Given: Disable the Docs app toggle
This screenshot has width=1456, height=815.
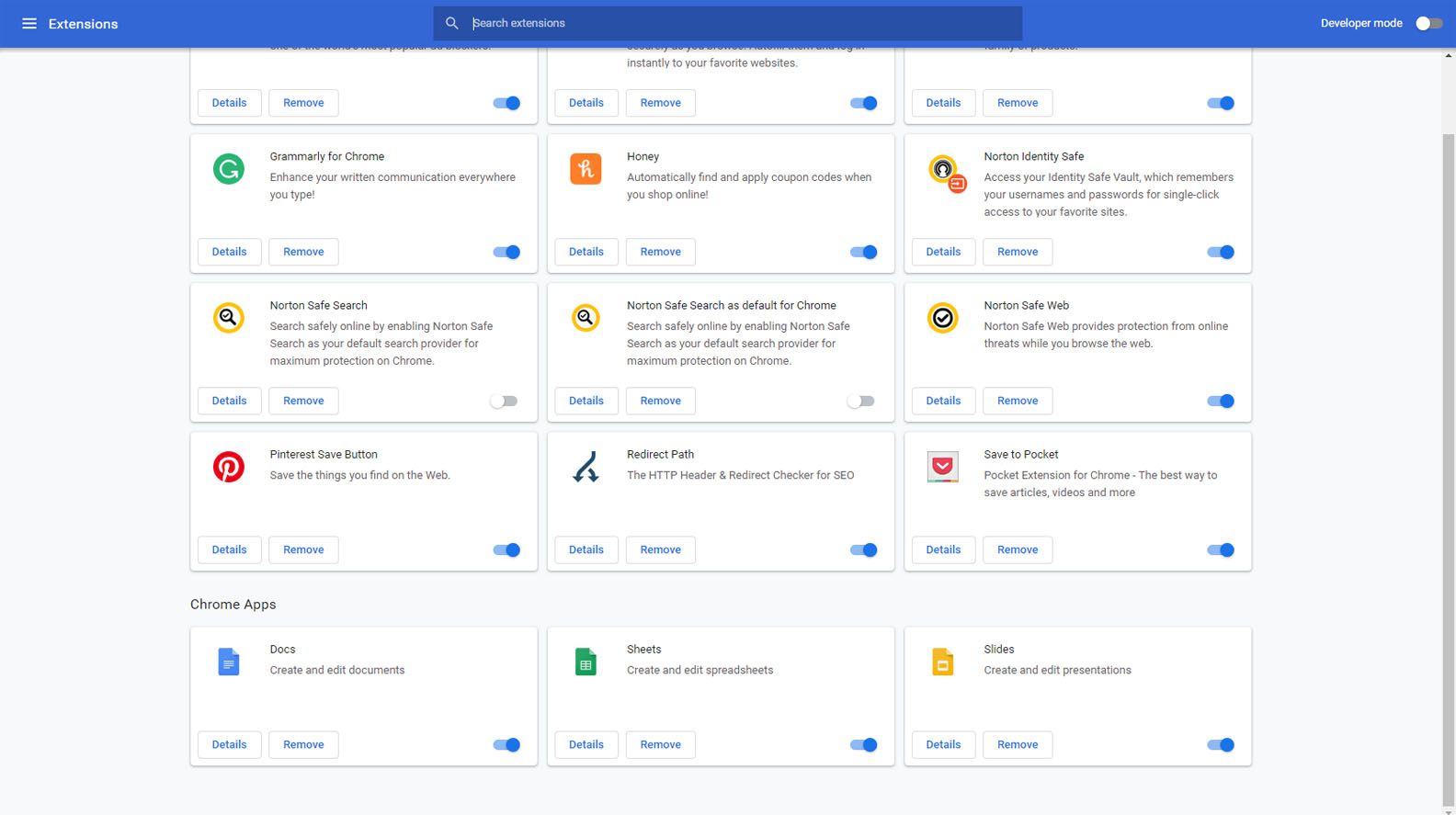Looking at the screenshot, I should coord(506,744).
